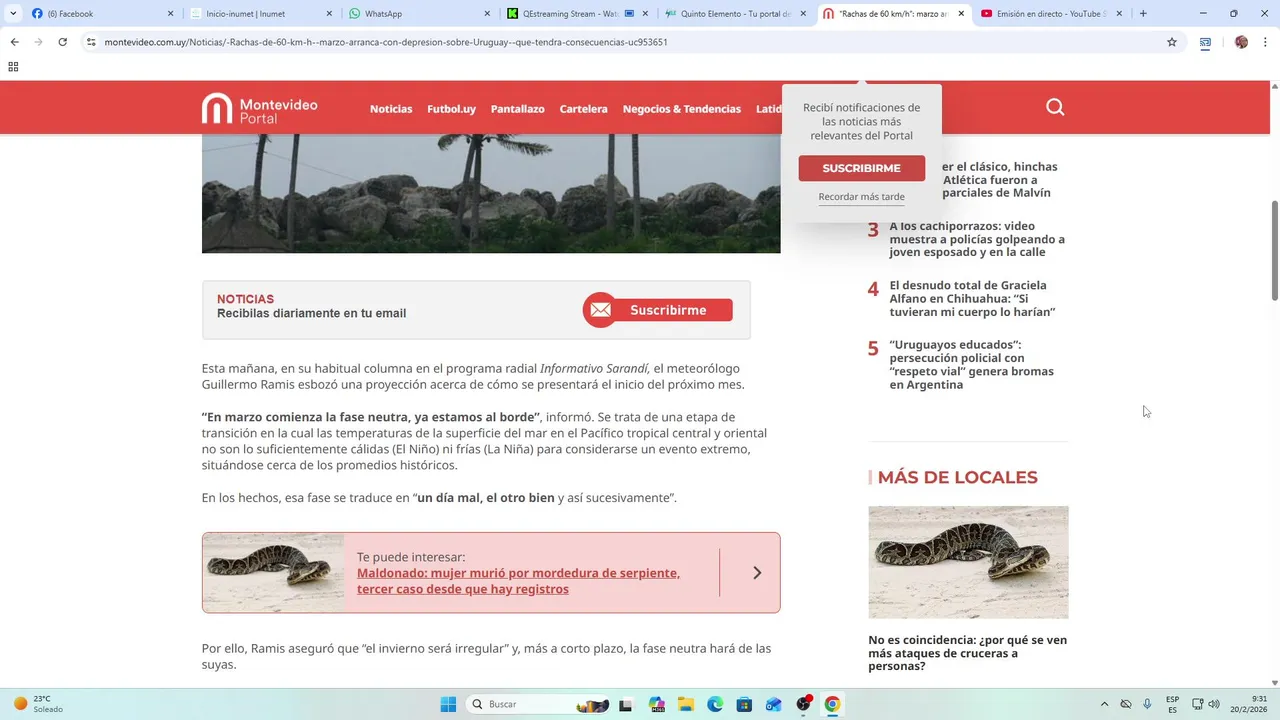
Task: Open 'No es coincidencia' cruceras article
Action: [x=967, y=653]
